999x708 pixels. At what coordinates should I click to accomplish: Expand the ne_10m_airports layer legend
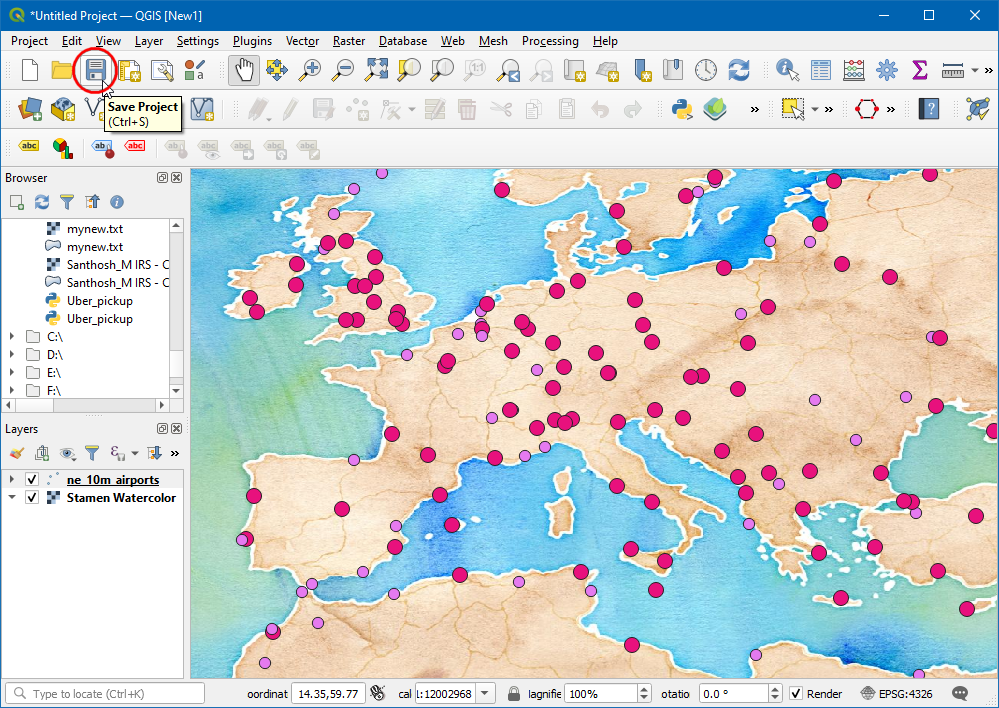(x=12, y=480)
